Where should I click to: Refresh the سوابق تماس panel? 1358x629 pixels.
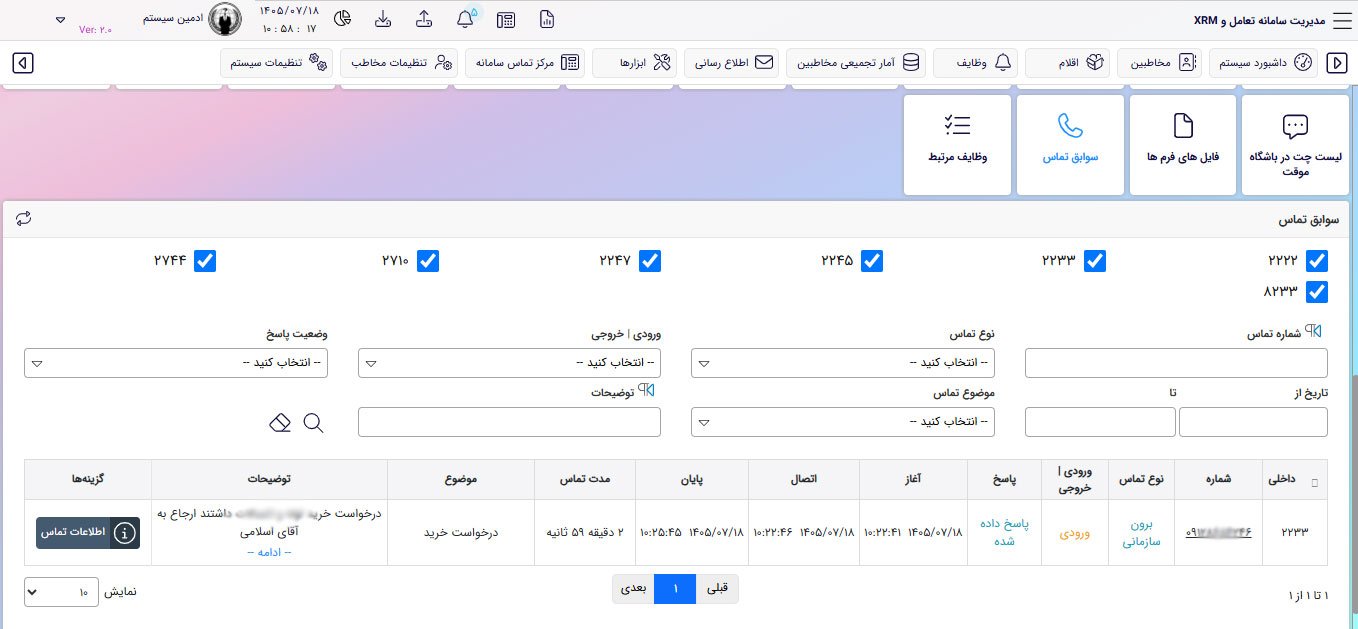tap(24, 218)
